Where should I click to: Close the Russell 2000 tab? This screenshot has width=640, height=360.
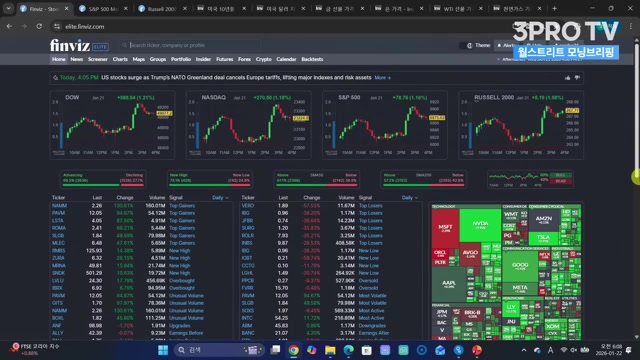[x=184, y=9]
